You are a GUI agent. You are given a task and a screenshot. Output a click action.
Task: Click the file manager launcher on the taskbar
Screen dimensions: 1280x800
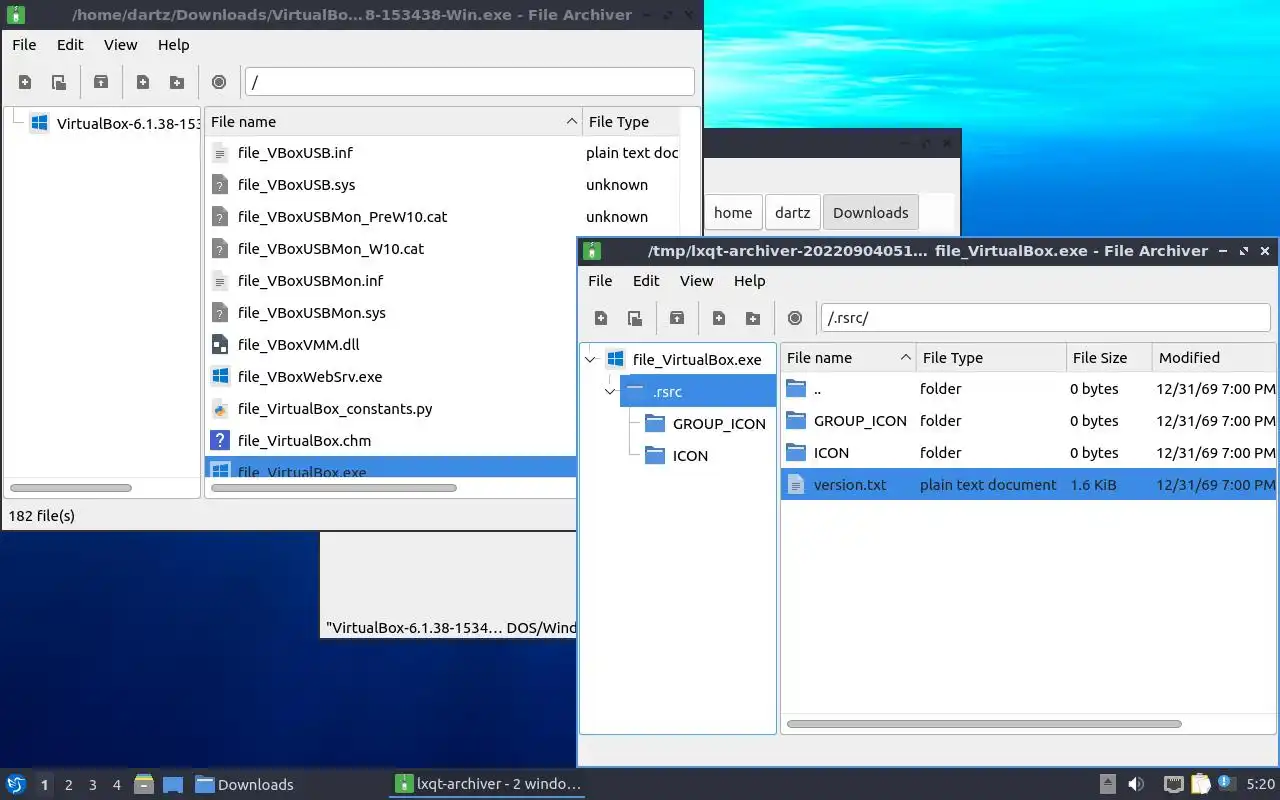[144, 784]
